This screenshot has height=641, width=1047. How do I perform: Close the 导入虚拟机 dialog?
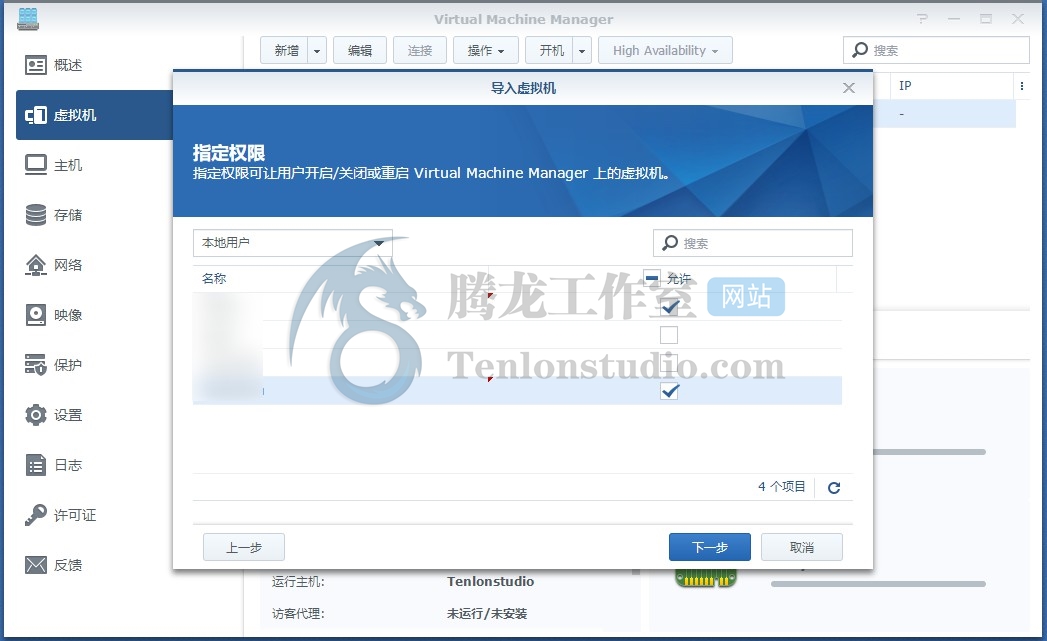tap(849, 88)
